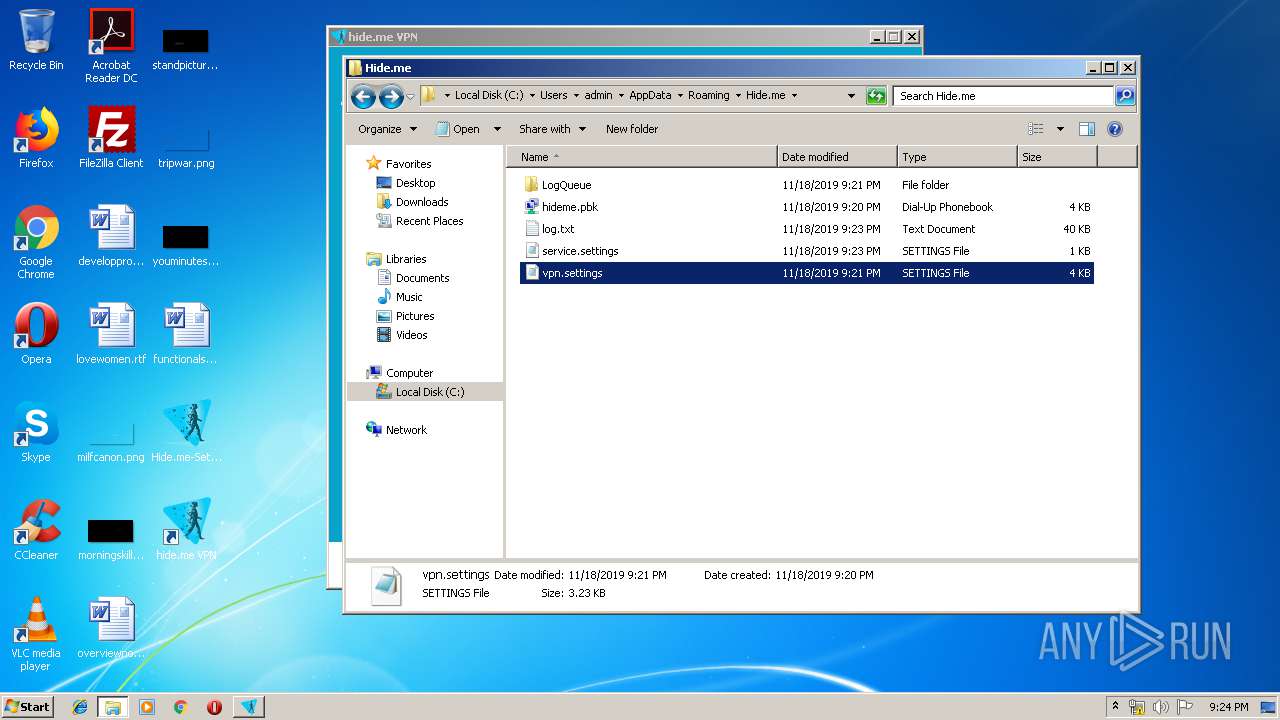Image resolution: width=1280 pixels, height=720 pixels.
Task: Click the Recycle Bin desktop icon
Action: pyautogui.click(x=36, y=40)
